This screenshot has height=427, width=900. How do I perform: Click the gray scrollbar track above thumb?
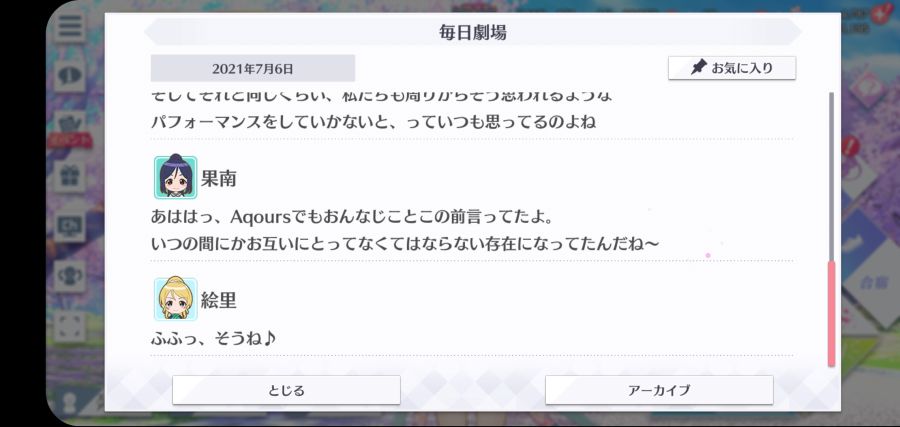coord(831,176)
